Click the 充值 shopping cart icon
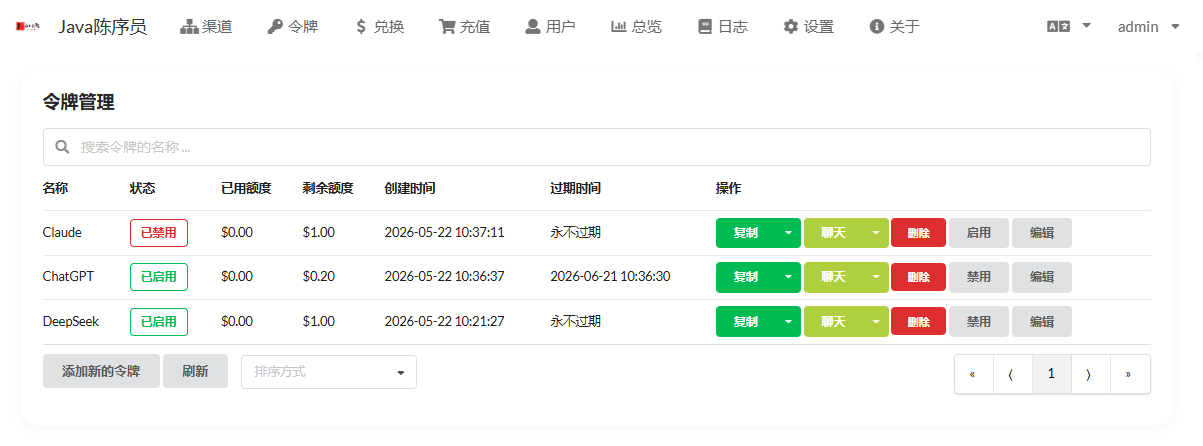Viewport: 1203px width, 446px height. 447,27
